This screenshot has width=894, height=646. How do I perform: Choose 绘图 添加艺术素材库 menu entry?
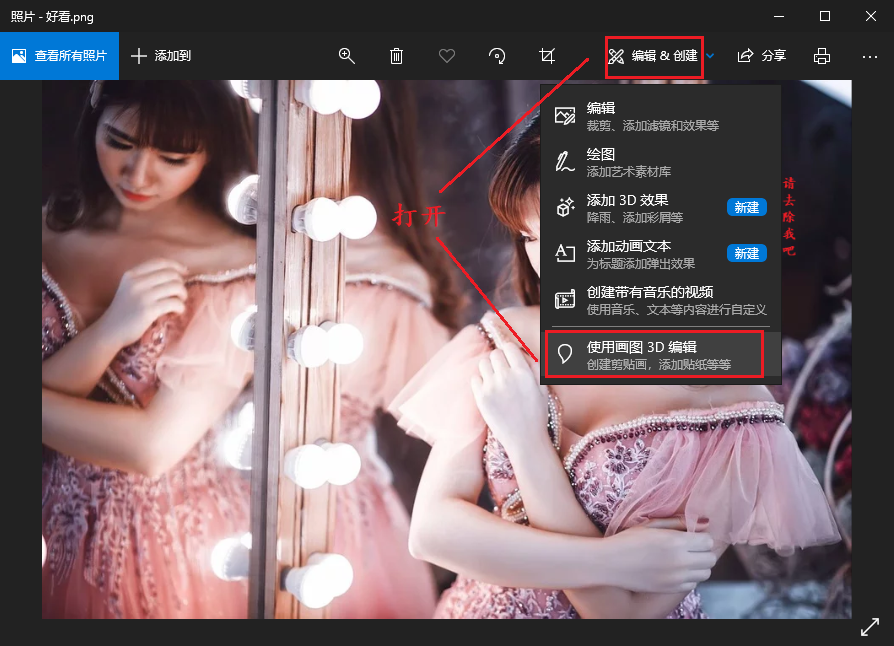click(660, 162)
